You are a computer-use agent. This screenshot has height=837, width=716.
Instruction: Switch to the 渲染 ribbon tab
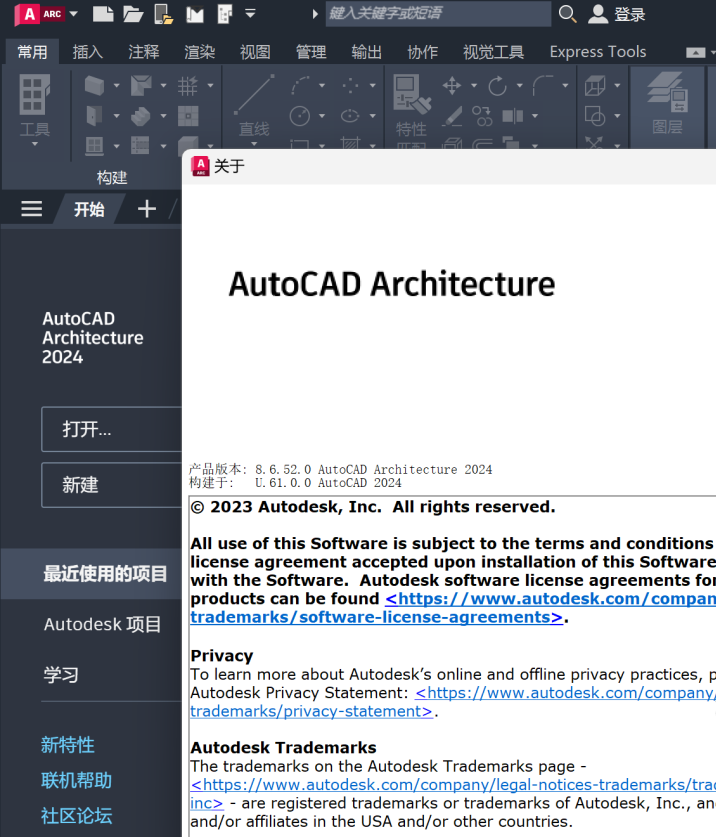point(200,52)
